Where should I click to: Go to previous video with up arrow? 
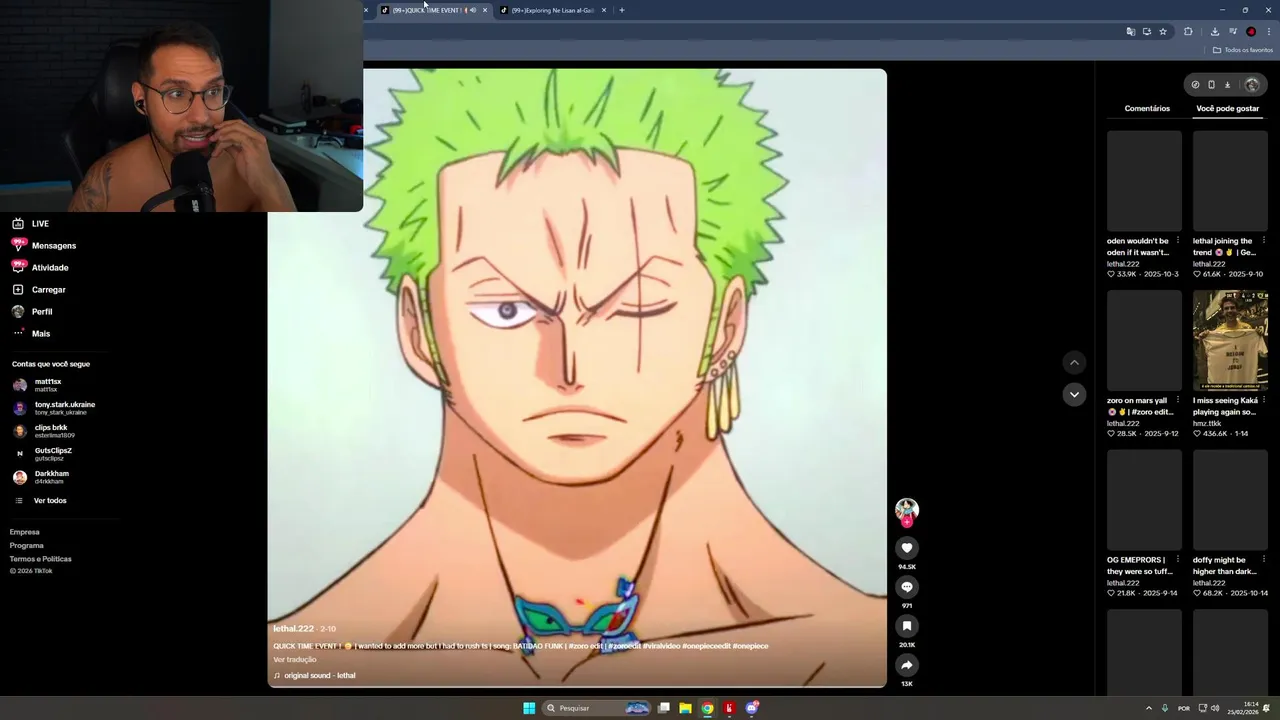pyautogui.click(x=1074, y=362)
